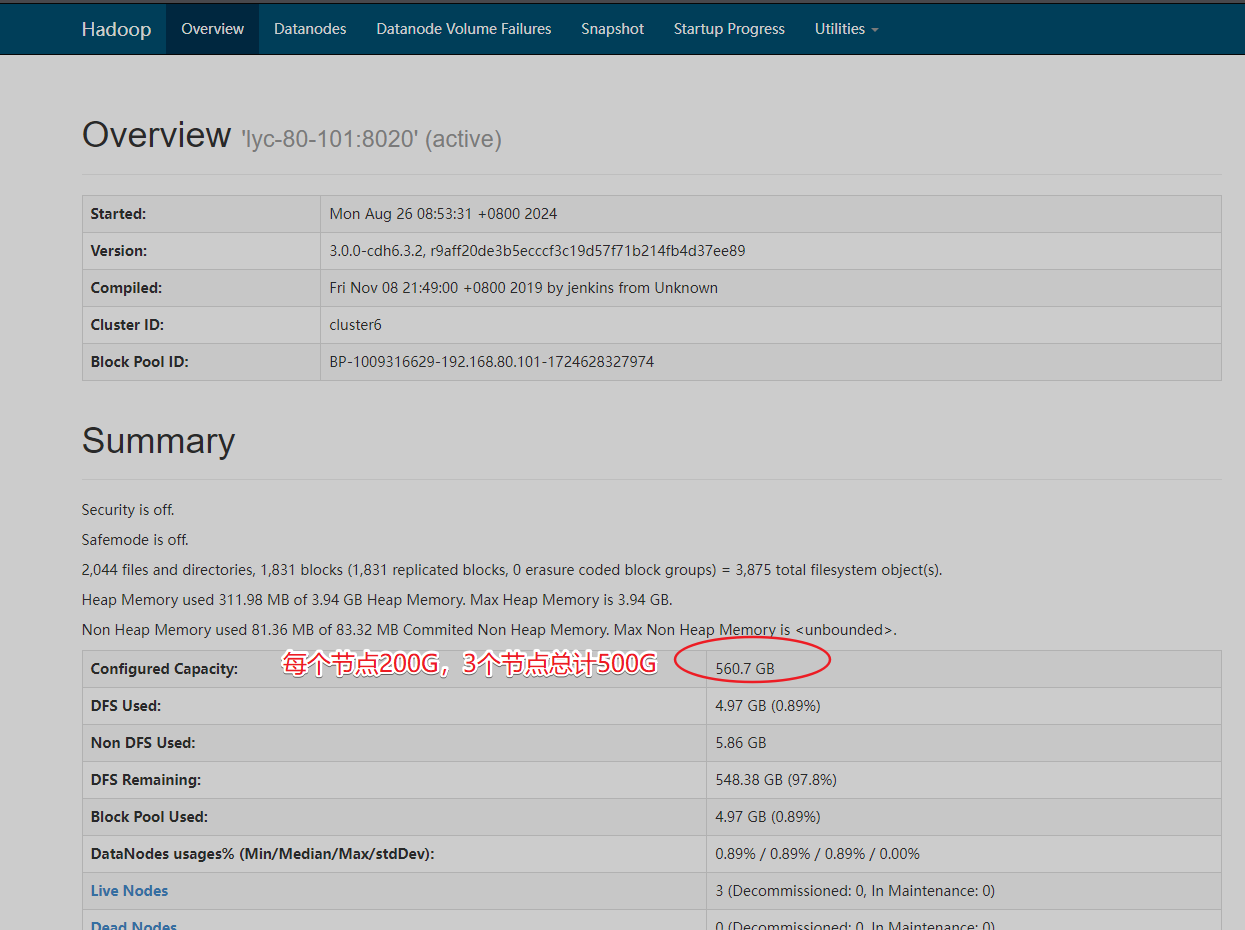Image resolution: width=1245 pixels, height=930 pixels.
Task: Open Datanode Volume Failures tab
Action: pyautogui.click(x=464, y=29)
